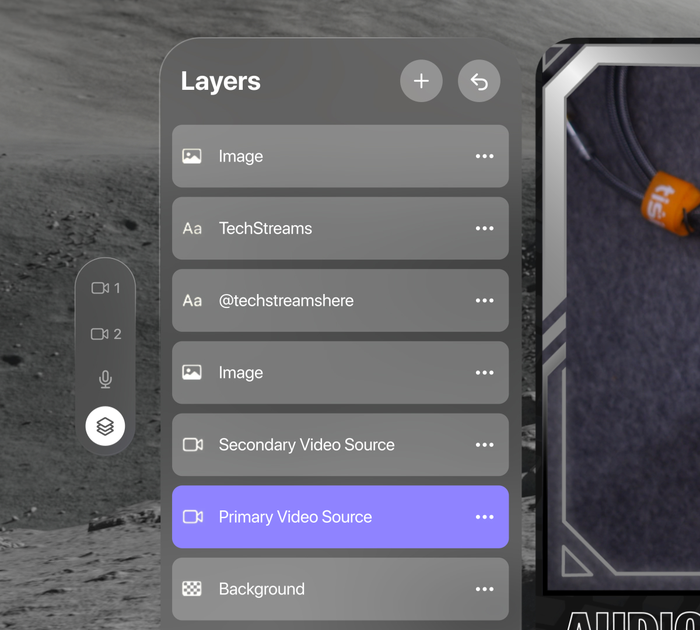Select the top Image layer above TechStreams
The height and width of the screenshot is (630, 700).
(x=340, y=156)
